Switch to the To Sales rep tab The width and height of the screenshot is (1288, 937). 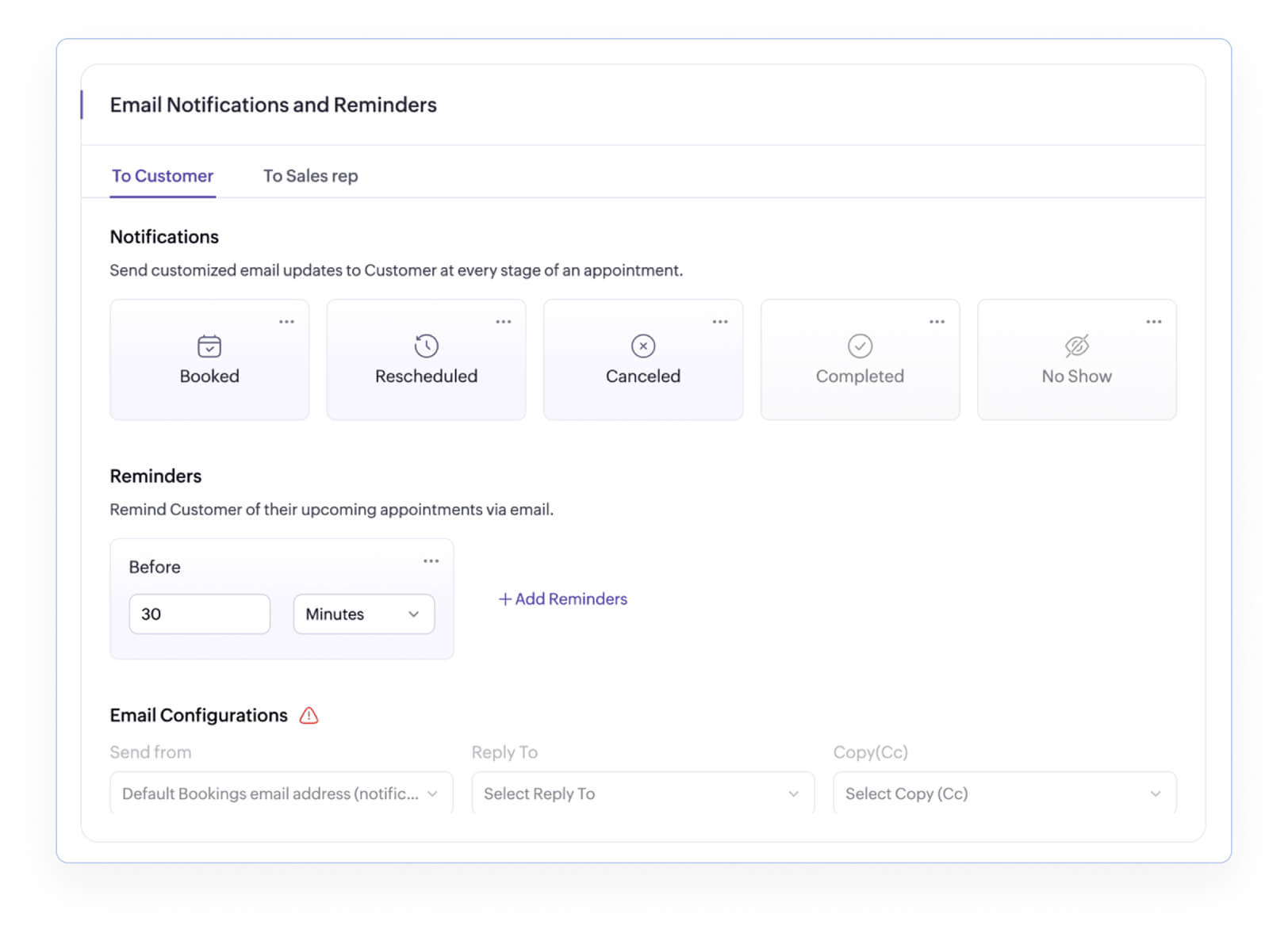310,175
